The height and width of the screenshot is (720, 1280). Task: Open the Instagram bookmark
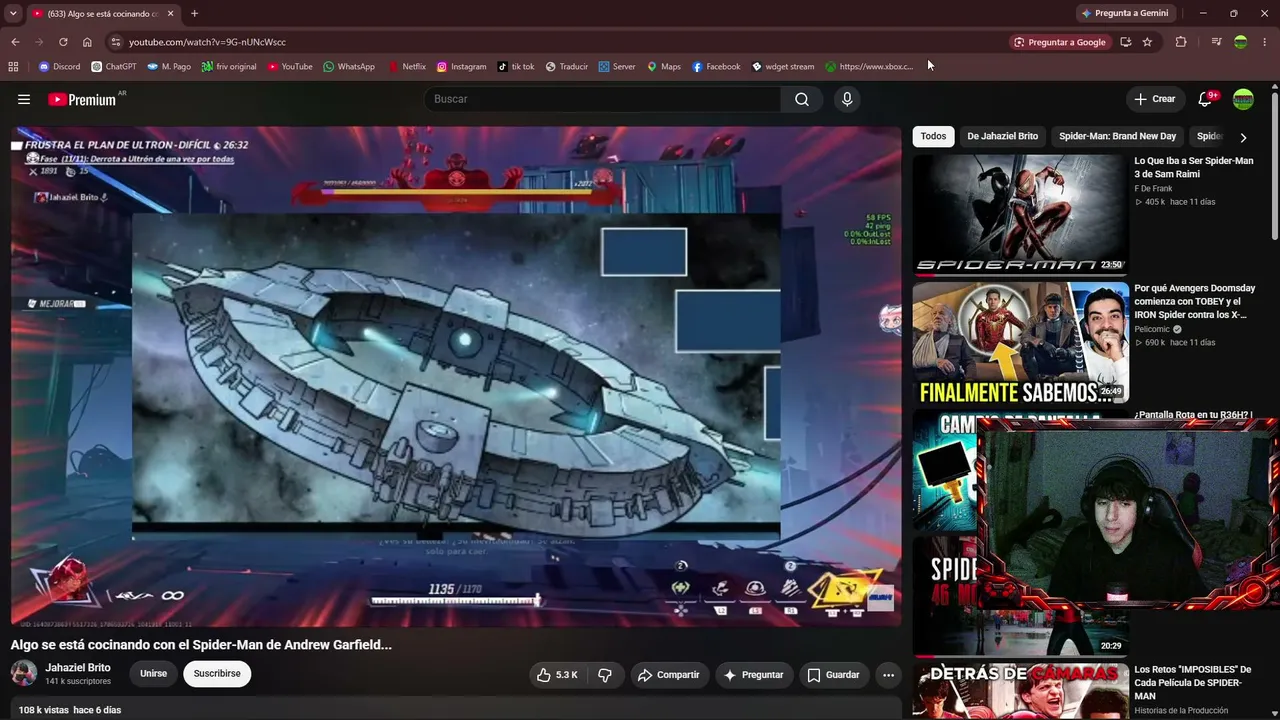point(461,67)
